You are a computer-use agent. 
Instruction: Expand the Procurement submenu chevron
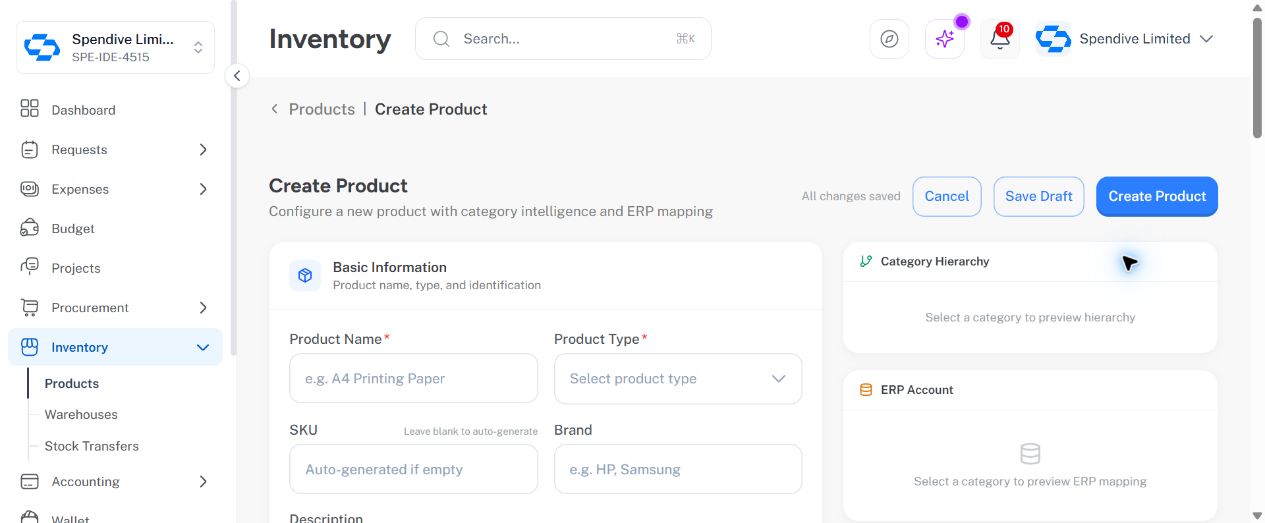pyautogui.click(x=203, y=307)
